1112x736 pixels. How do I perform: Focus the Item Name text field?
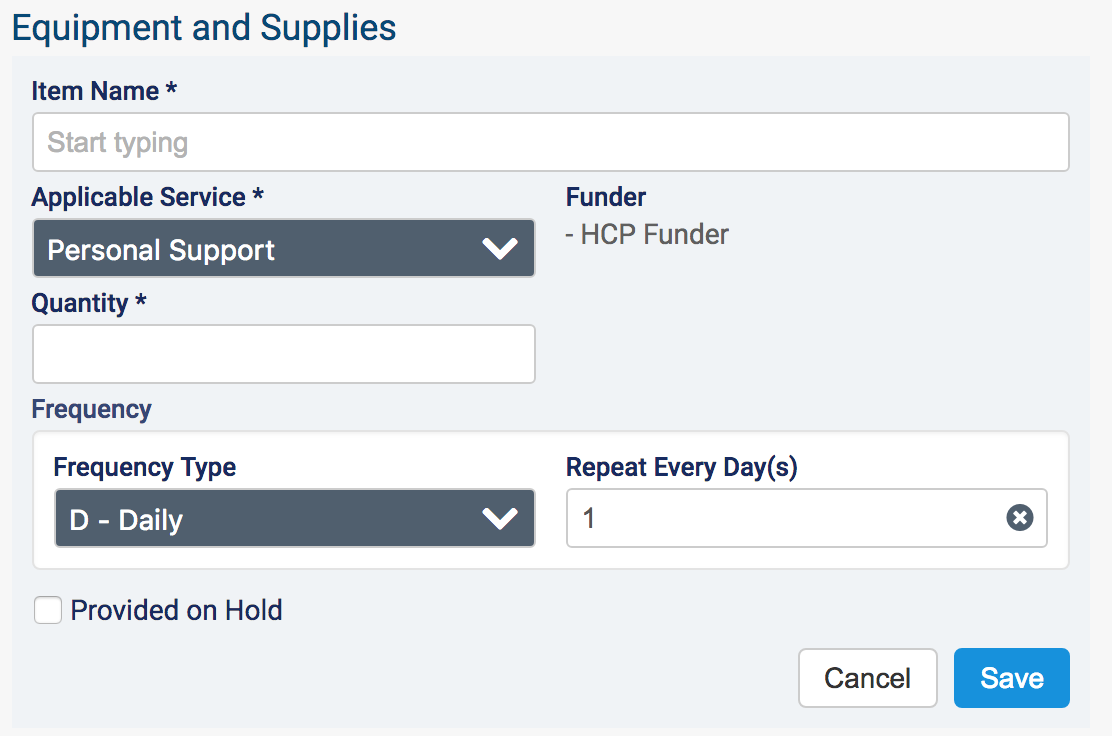click(x=550, y=142)
